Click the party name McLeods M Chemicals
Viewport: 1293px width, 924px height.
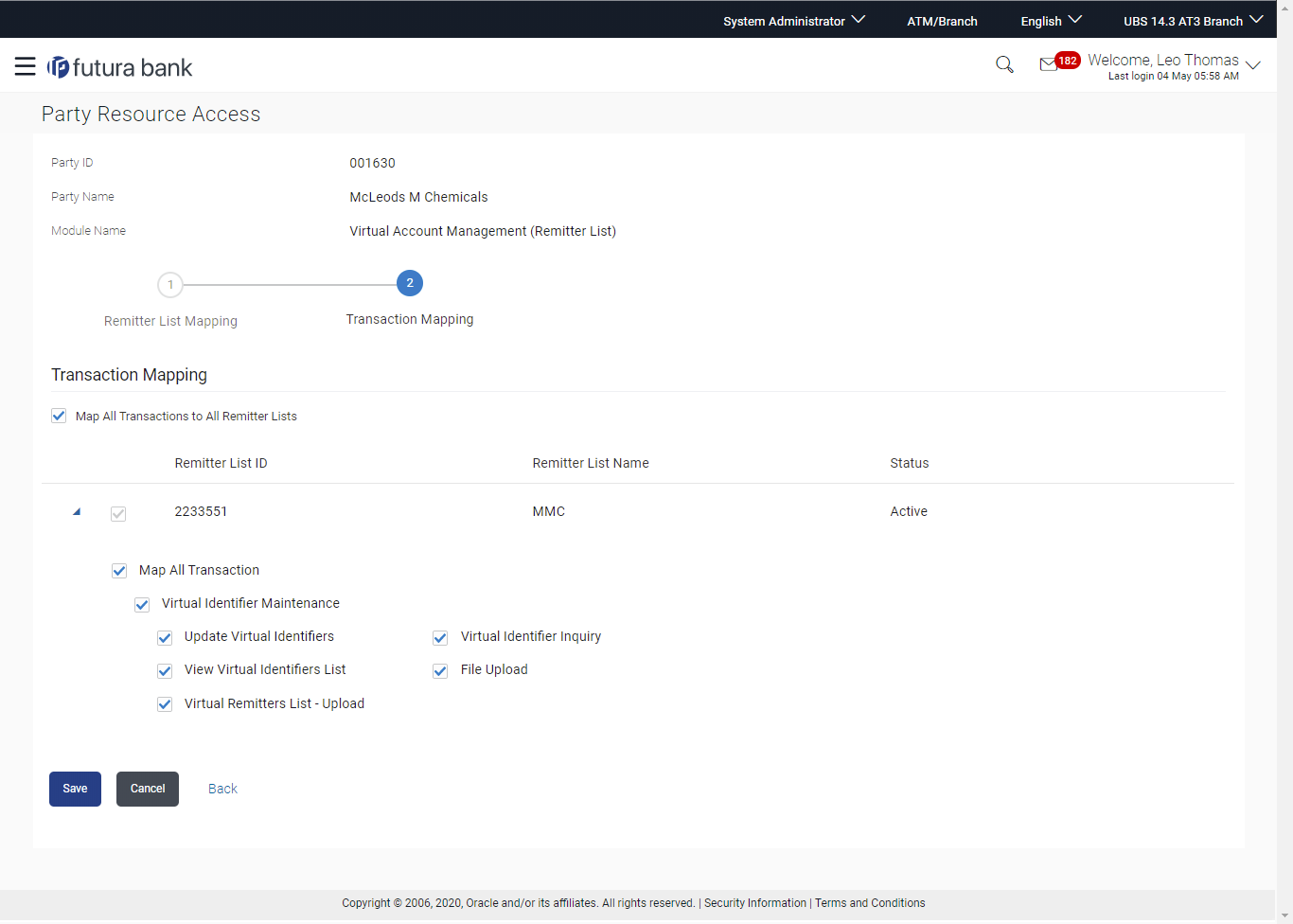tap(419, 197)
